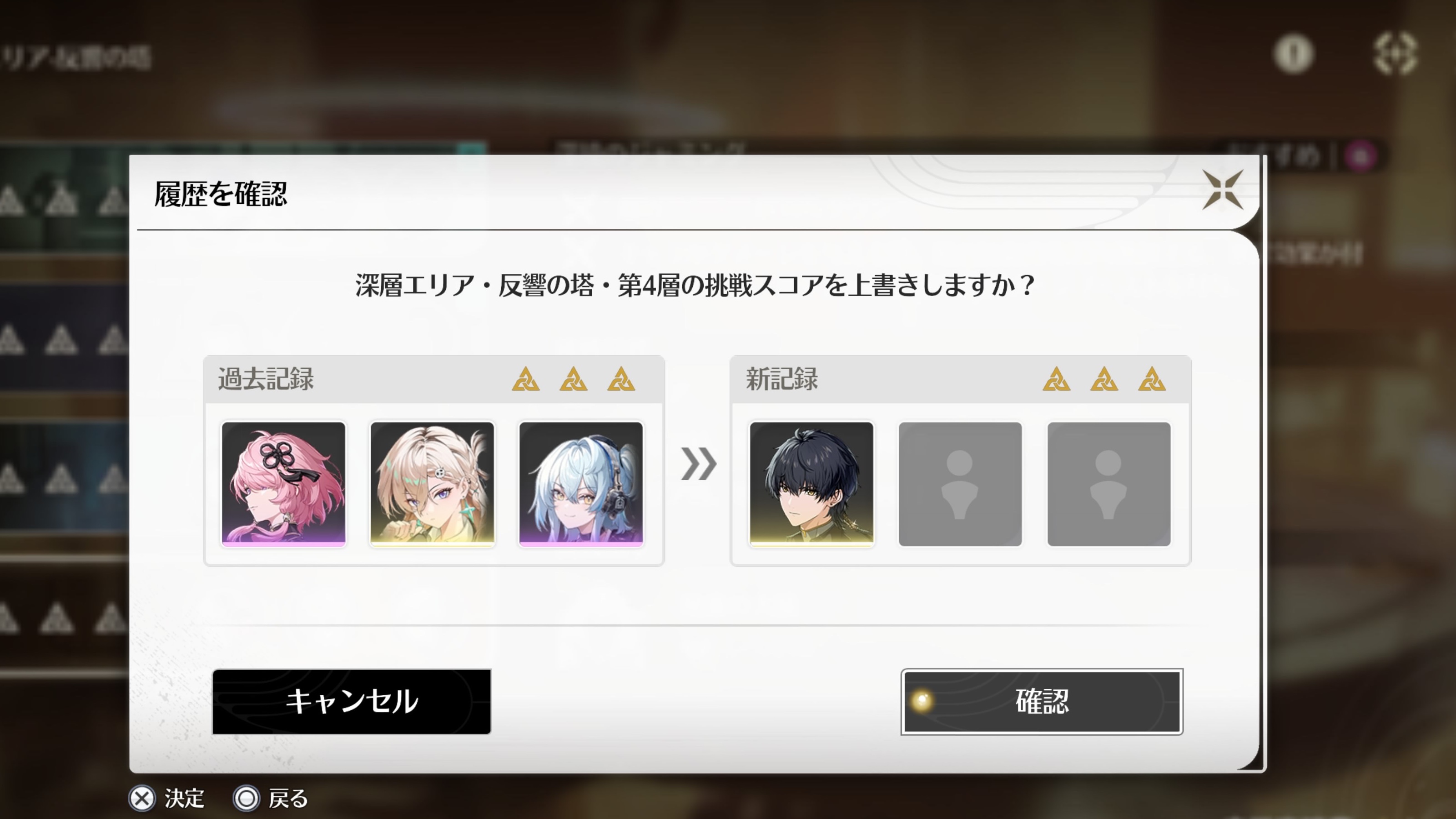Click the キャンセル button
The height and width of the screenshot is (819, 1456).
tap(352, 701)
